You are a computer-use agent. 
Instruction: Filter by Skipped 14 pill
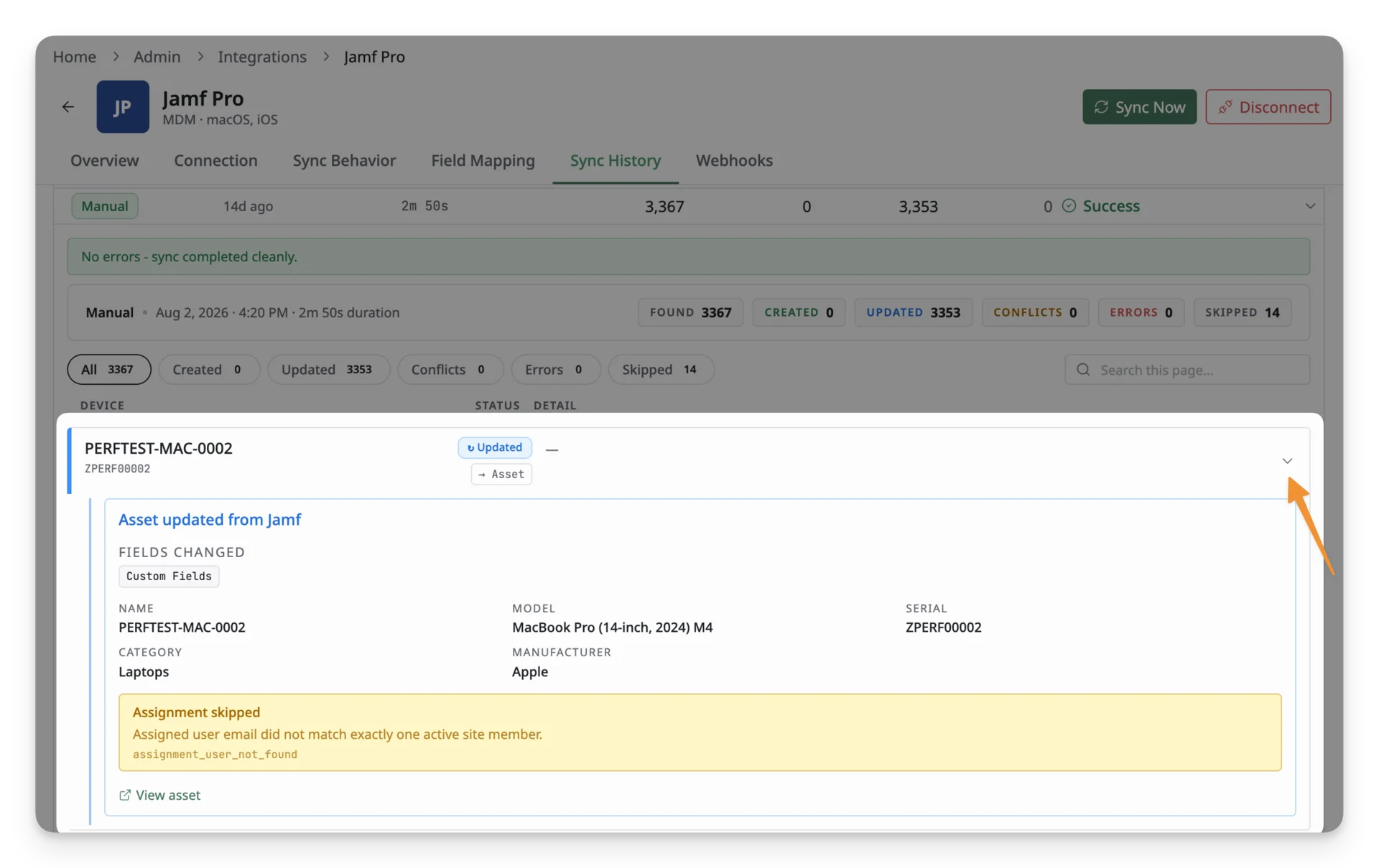coord(661,369)
